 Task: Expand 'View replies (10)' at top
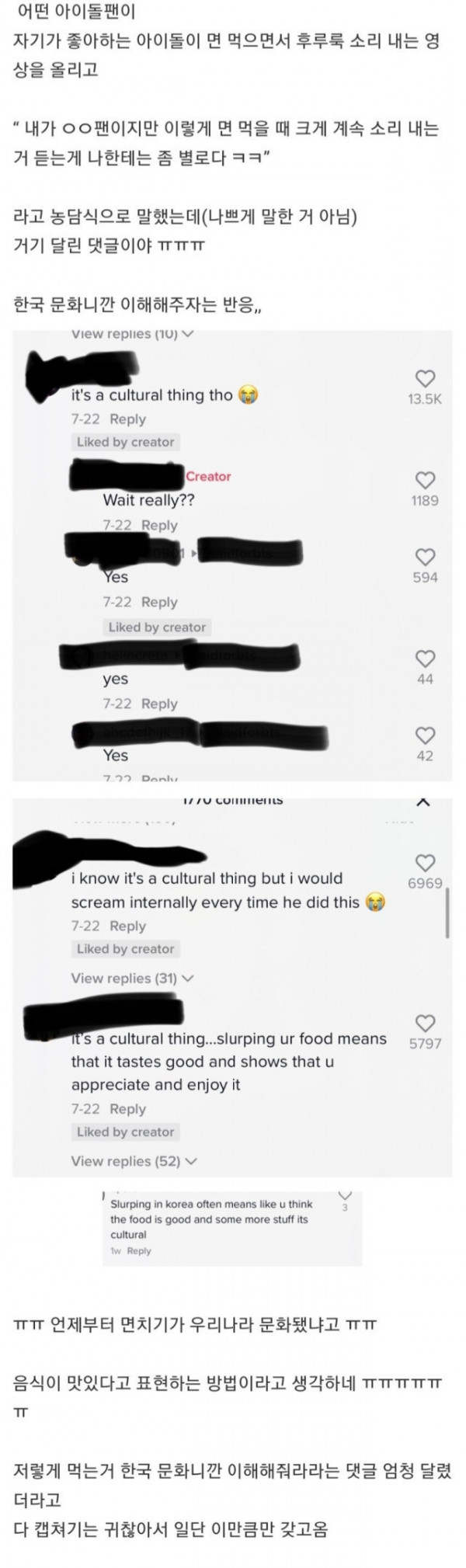point(132,334)
